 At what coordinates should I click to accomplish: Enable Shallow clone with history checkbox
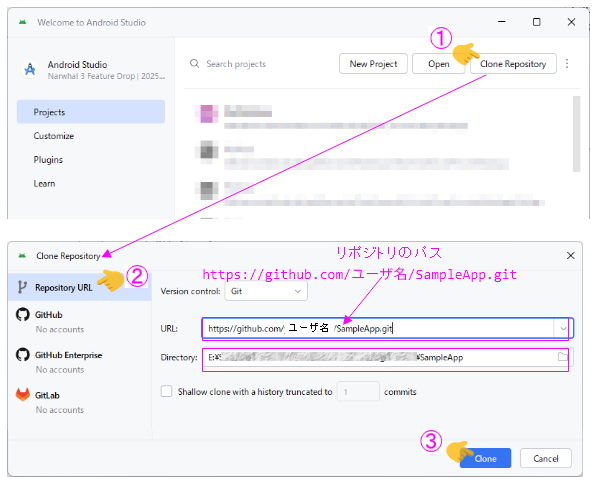tap(167, 392)
